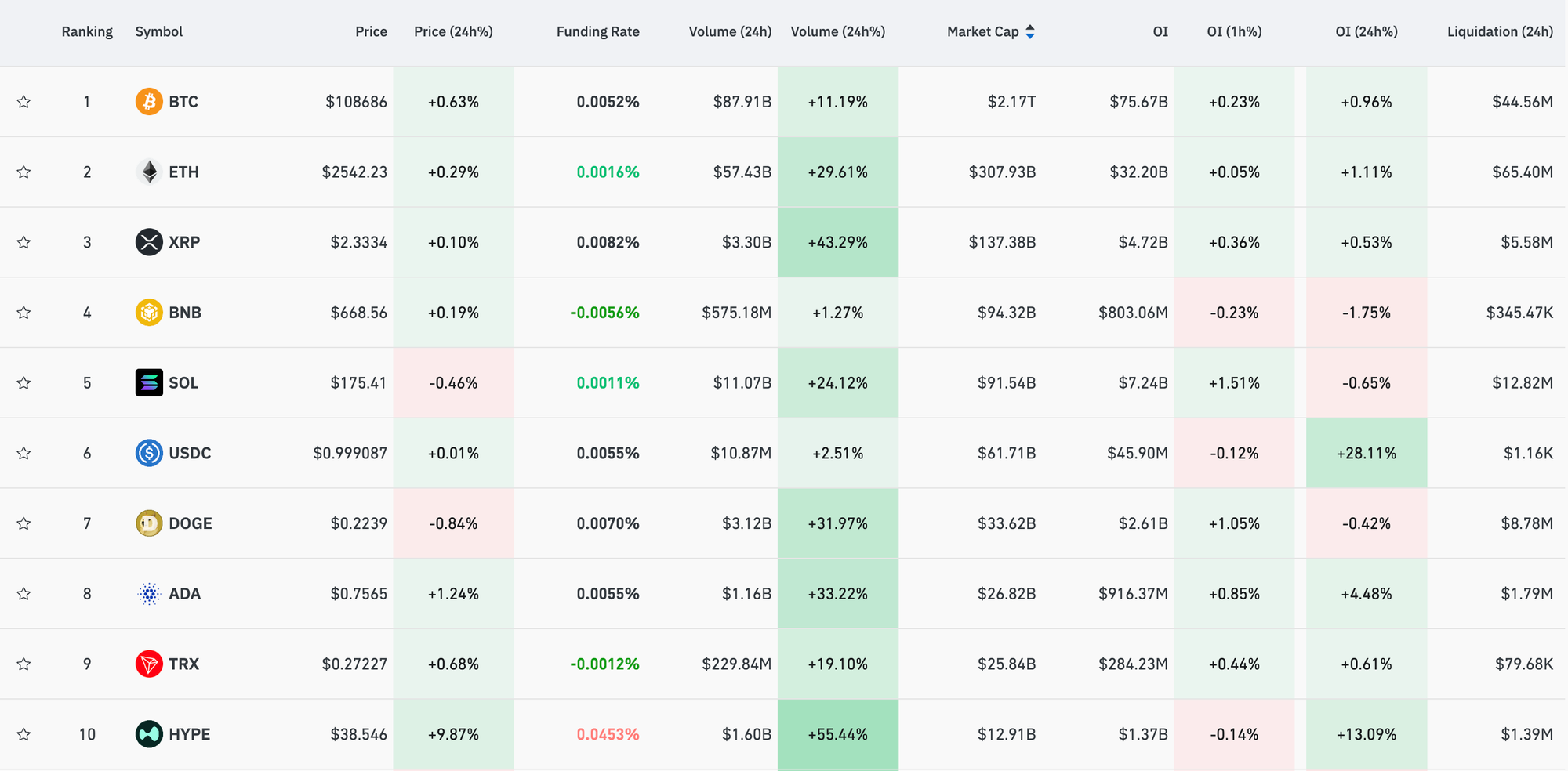Select the OI (24h%) column header
Screen dimensions: 1568x771
pyautogui.click(x=1366, y=32)
